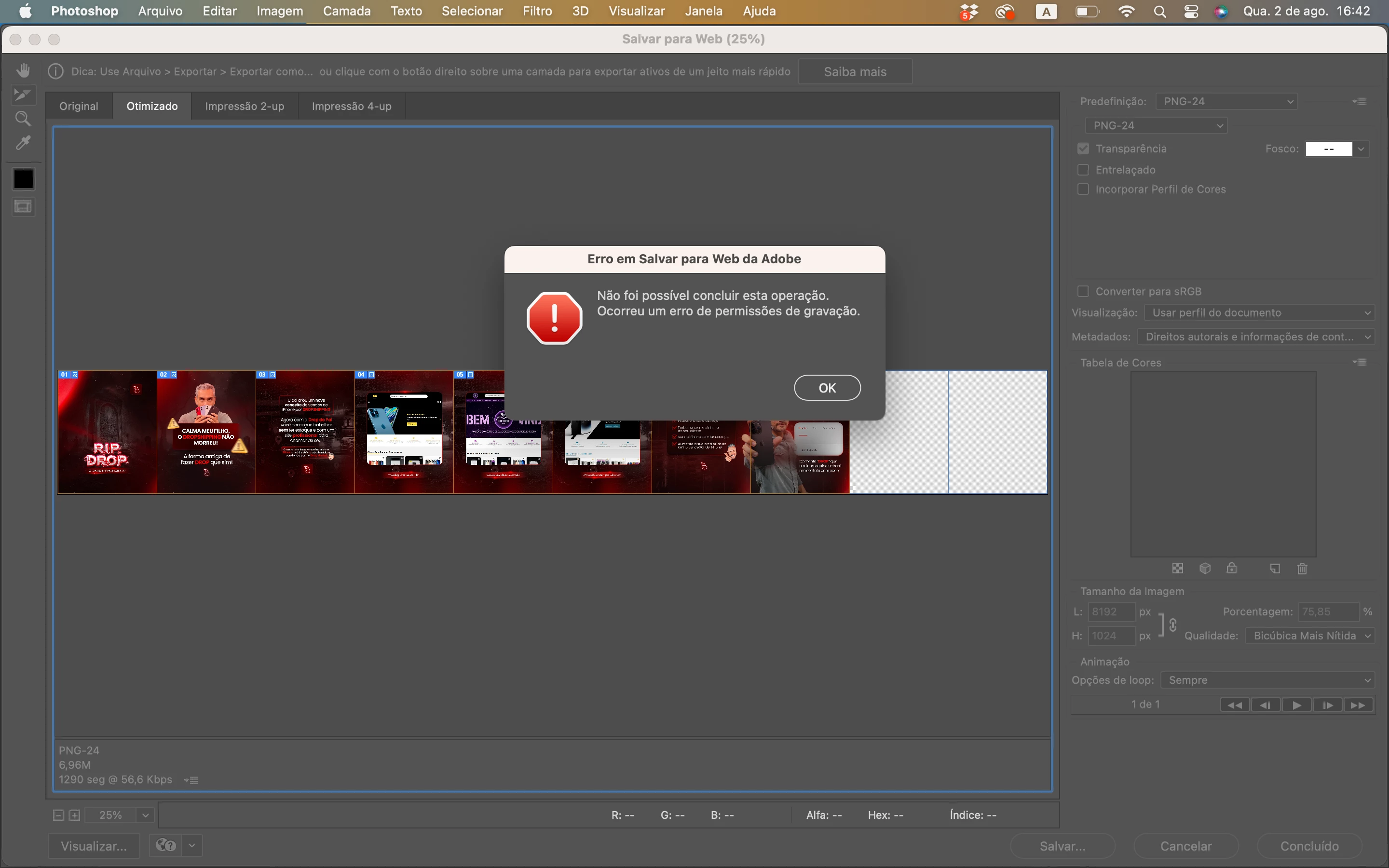Click the zoom in plus icon
Image resolution: width=1389 pixels, height=868 pixels.
(75, 815)
